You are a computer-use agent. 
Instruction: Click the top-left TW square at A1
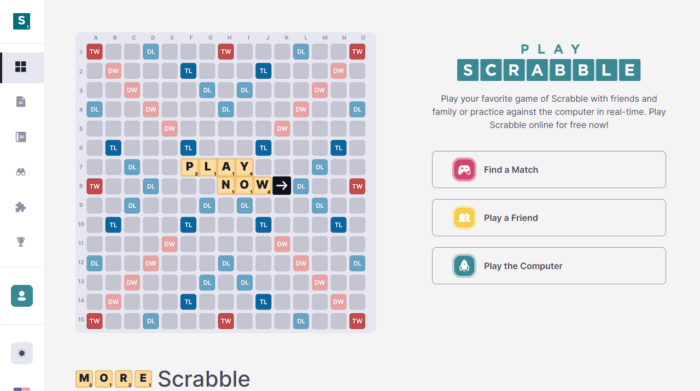click(95, 52)
